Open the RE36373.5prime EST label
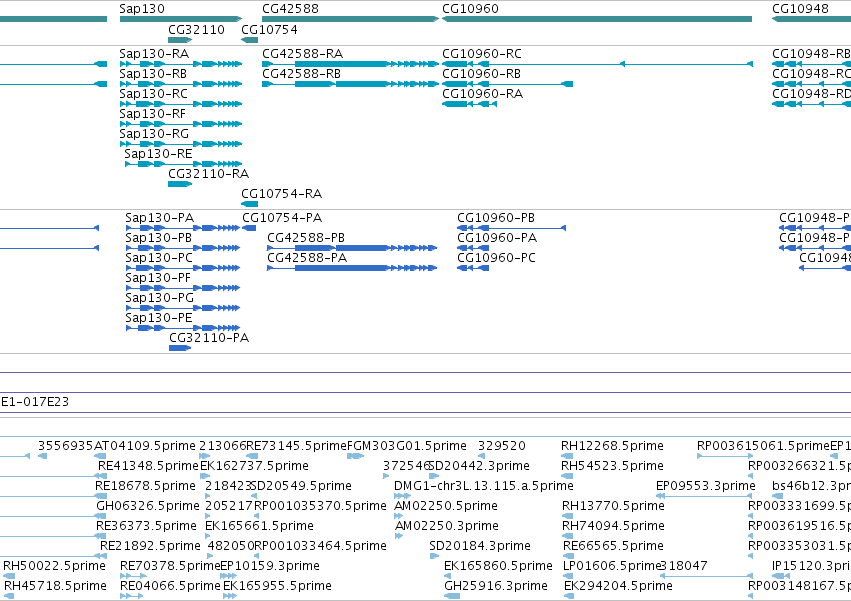The width and height of the screenshot is (851, 601). click(x=146, y=526)
